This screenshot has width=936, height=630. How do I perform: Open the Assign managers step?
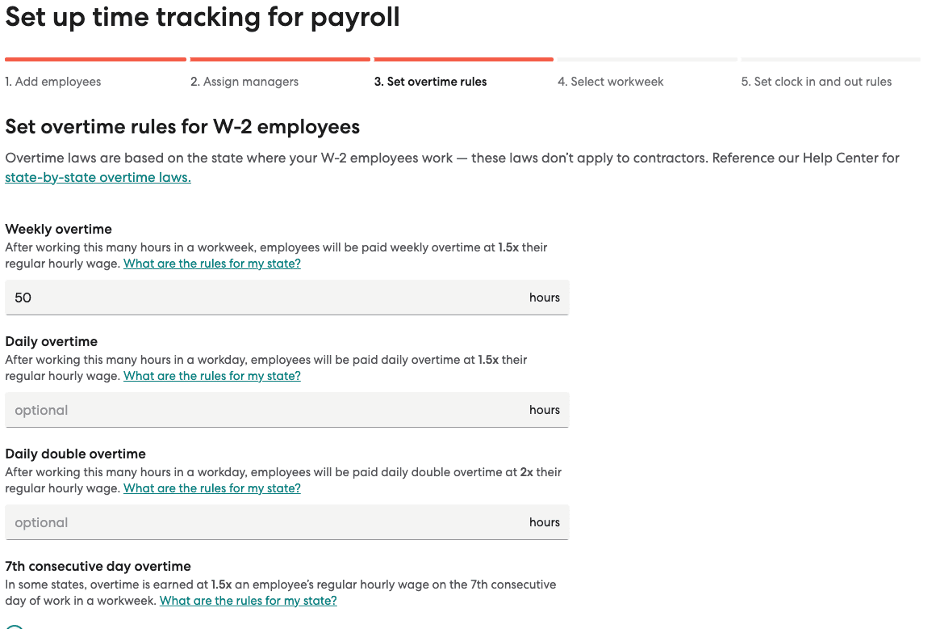point(244,82)
